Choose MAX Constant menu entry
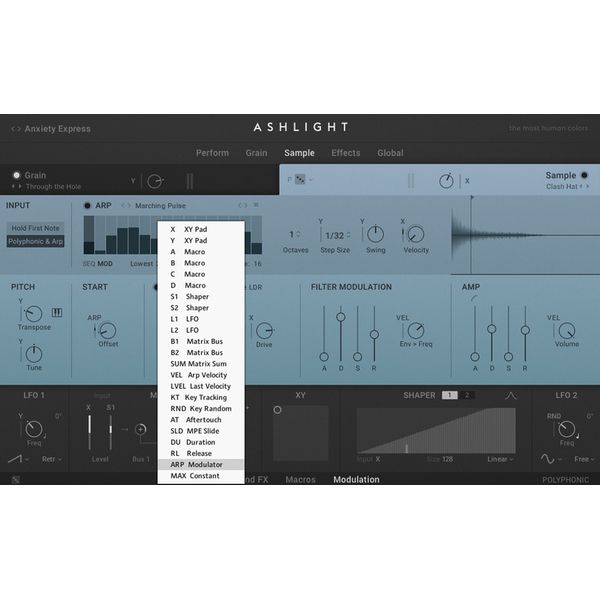 point(201,476)
